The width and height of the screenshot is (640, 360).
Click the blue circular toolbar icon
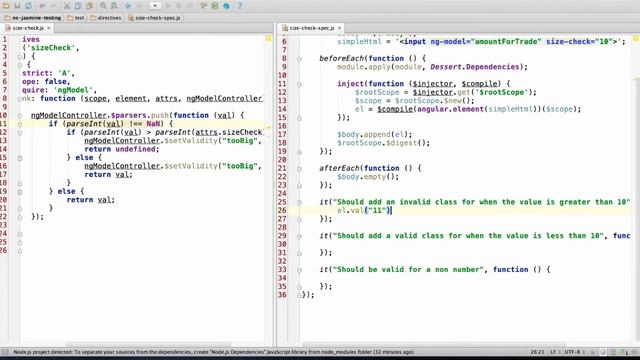tap(226, 6)
